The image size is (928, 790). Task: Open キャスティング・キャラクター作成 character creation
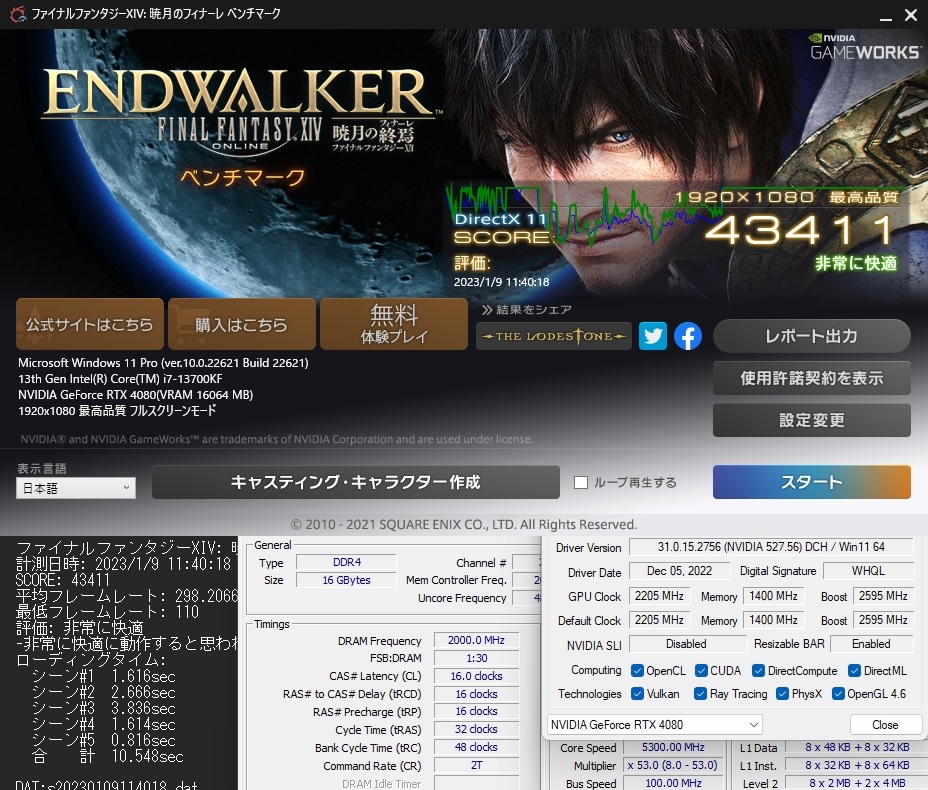356,482
